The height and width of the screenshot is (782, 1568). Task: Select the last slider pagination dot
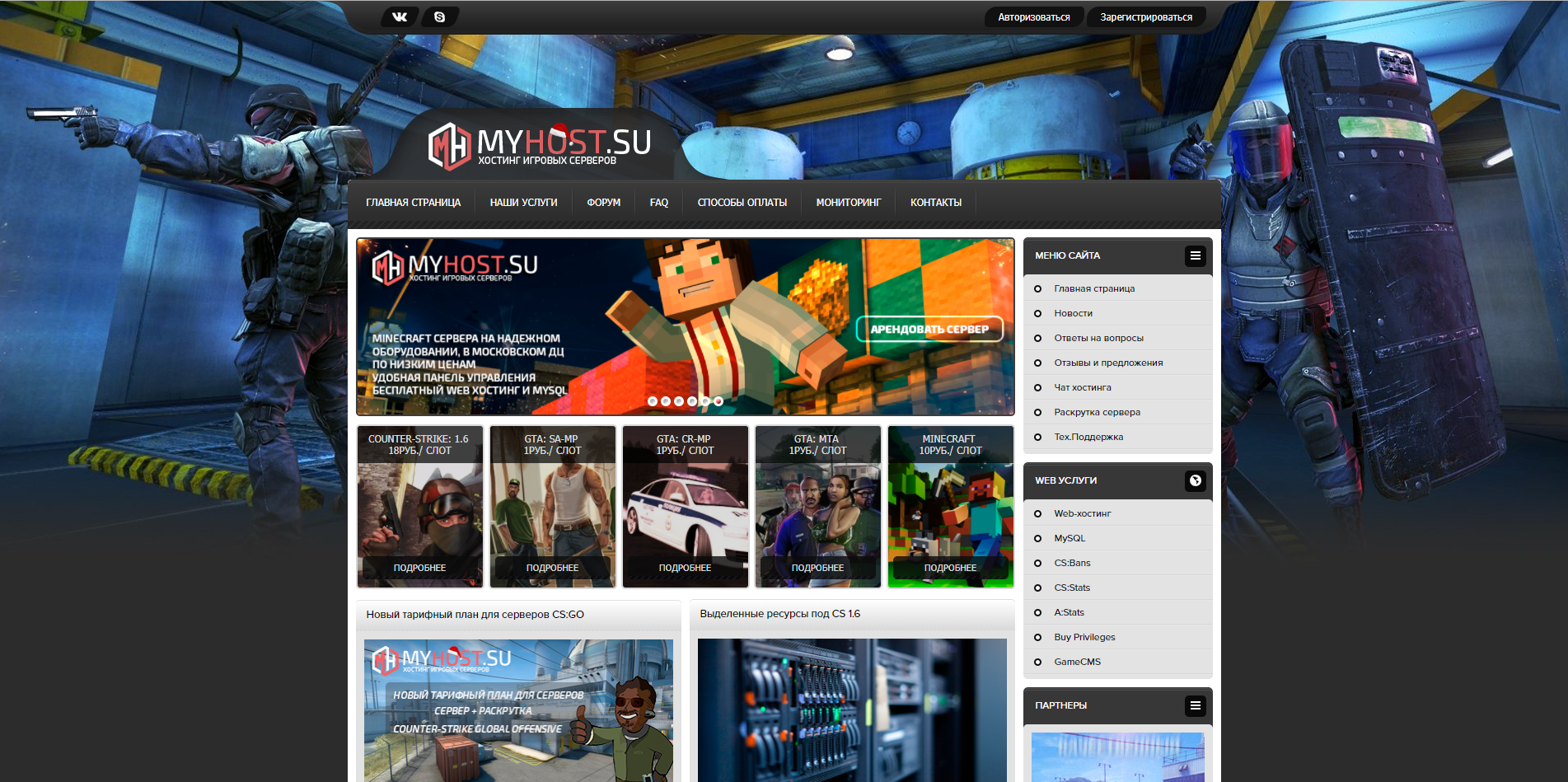pos(718,401)
